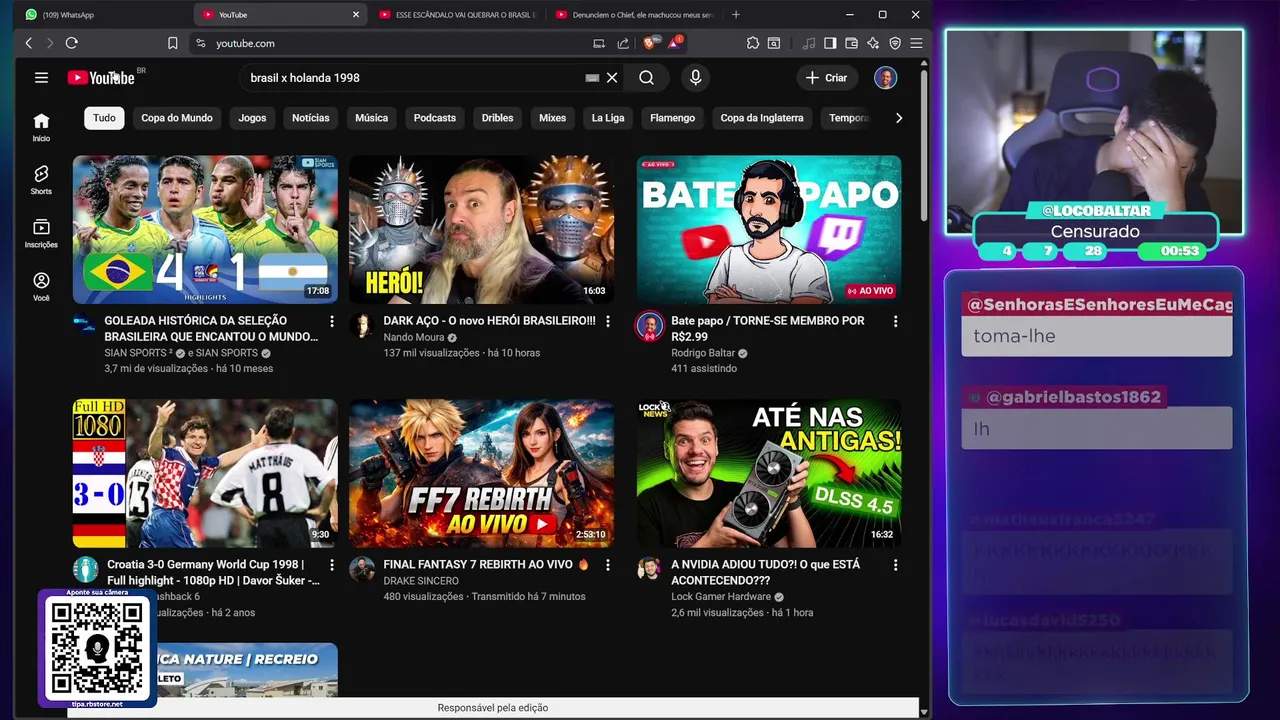Open Você in the sidebar

[41, 286]
